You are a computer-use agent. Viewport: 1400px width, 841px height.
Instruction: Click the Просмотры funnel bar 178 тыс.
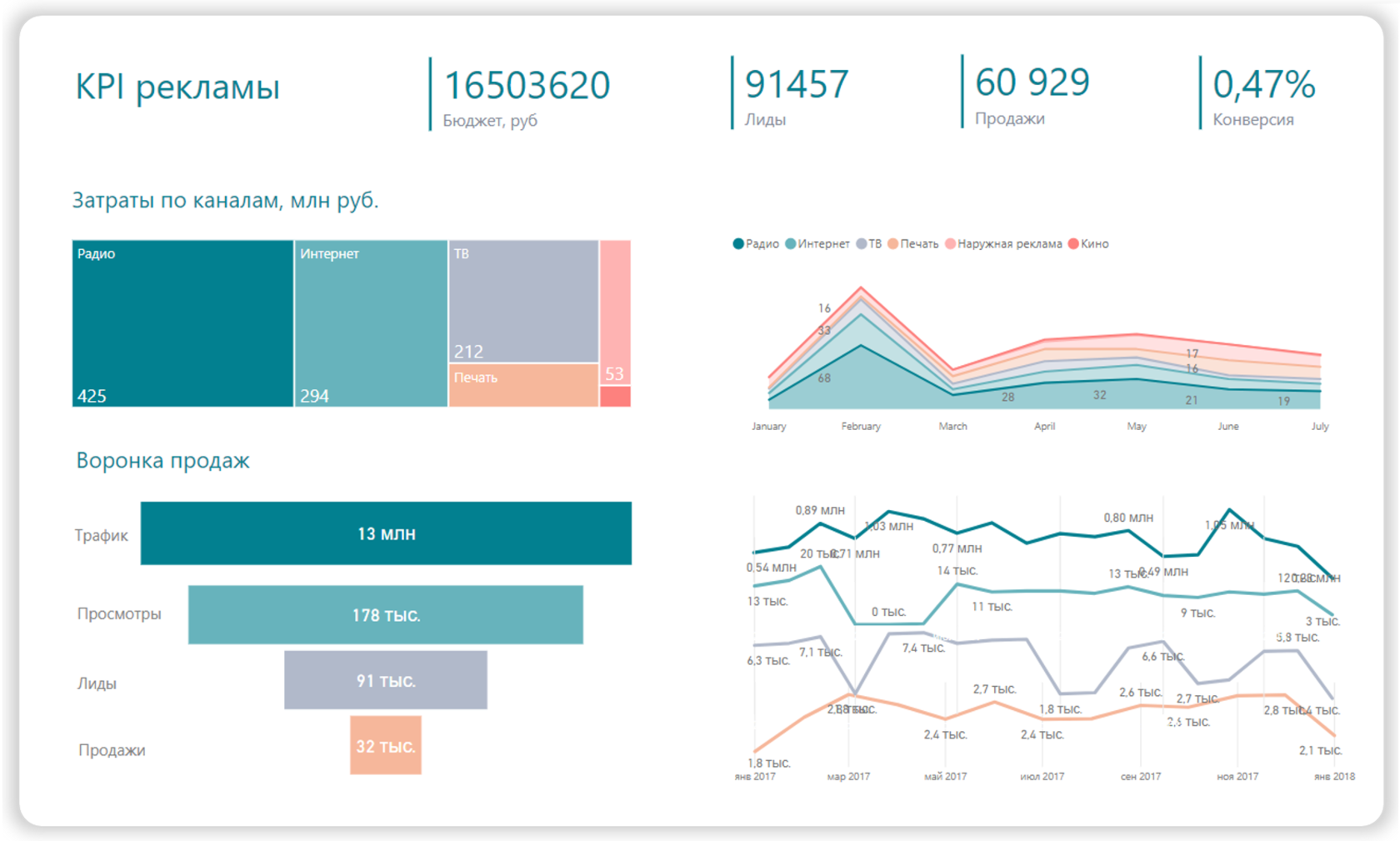[x=386, y=615]
